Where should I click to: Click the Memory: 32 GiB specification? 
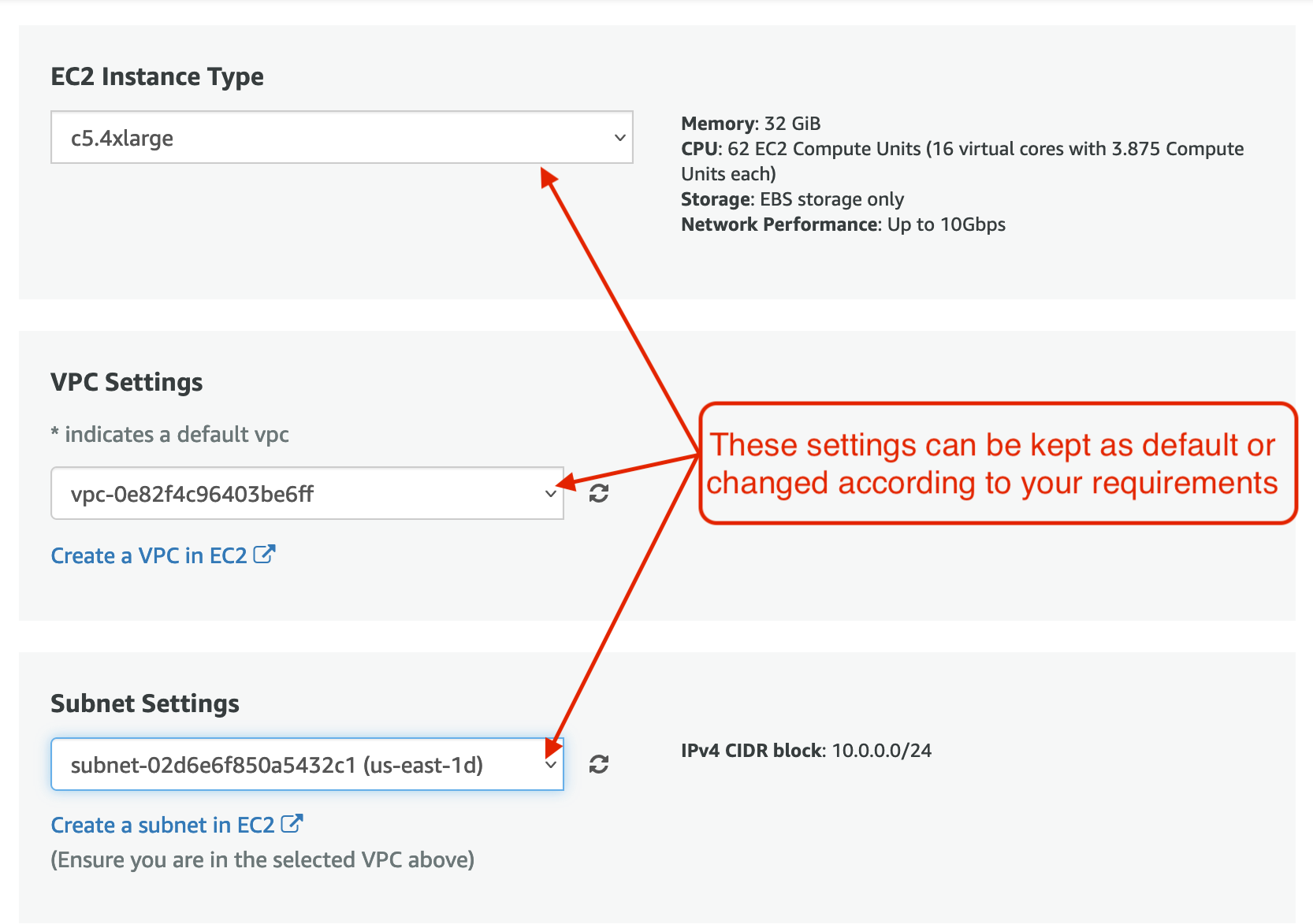point(750,124)
